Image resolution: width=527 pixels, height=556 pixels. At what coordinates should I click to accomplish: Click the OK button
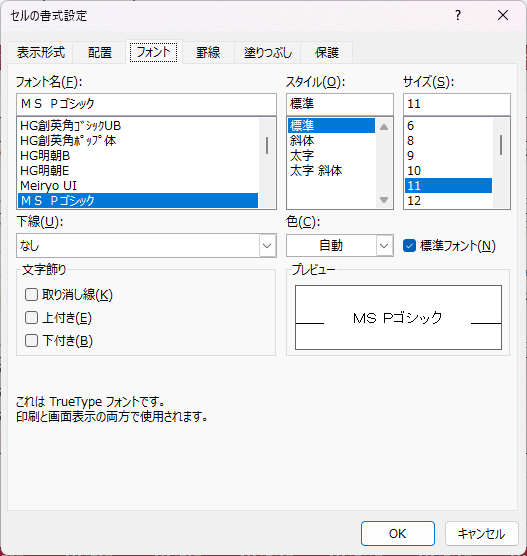point(398,533)
